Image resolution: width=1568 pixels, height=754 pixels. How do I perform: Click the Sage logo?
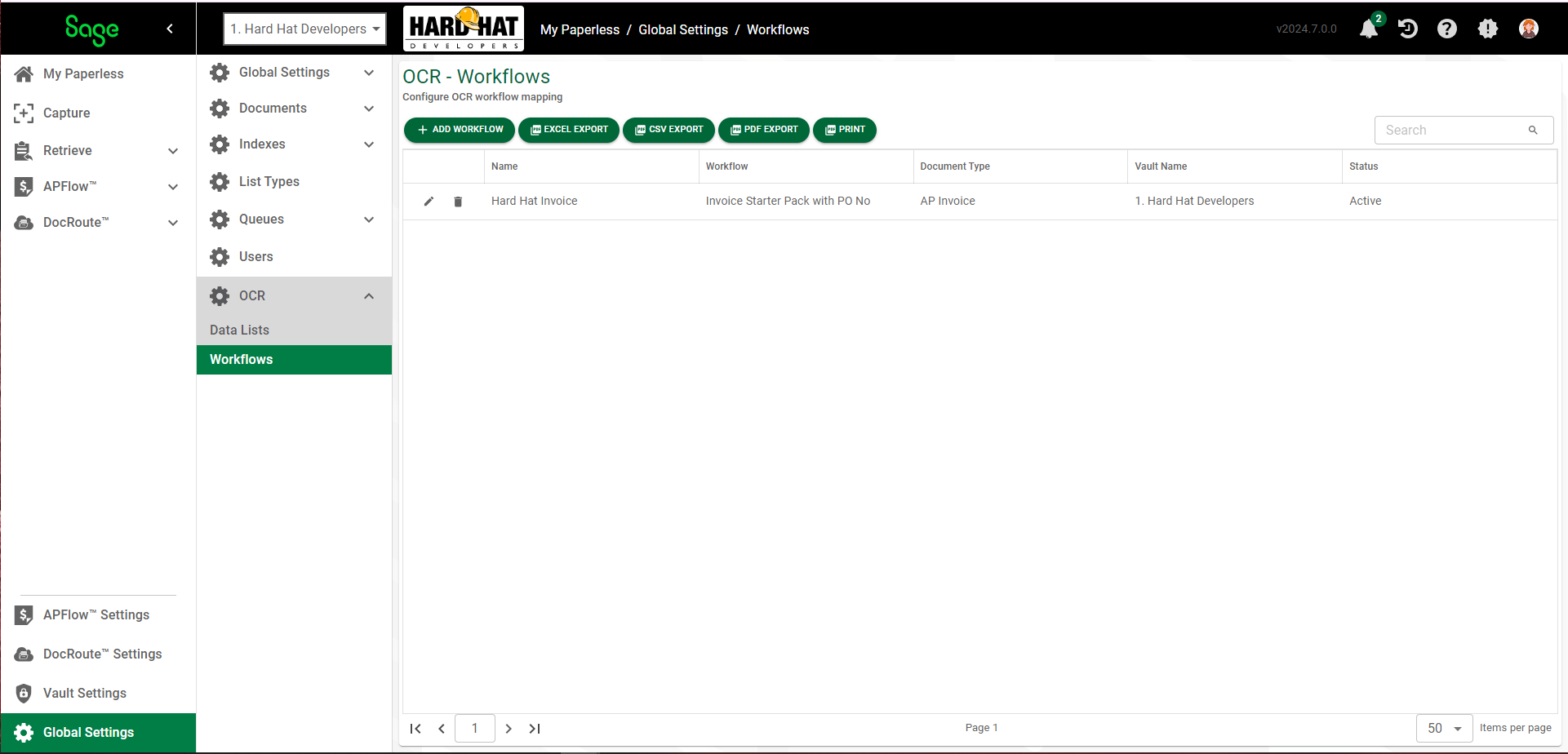point(92,30)
